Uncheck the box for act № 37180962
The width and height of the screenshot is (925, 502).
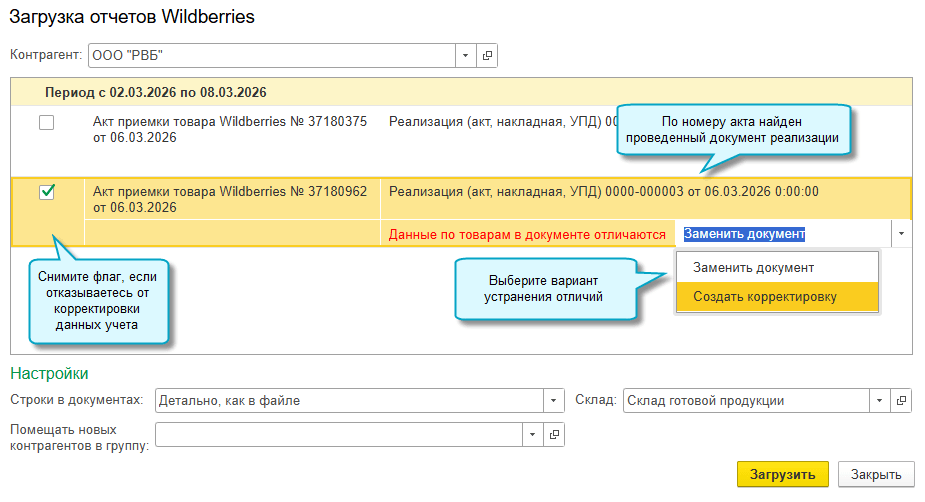coord(47,192)
